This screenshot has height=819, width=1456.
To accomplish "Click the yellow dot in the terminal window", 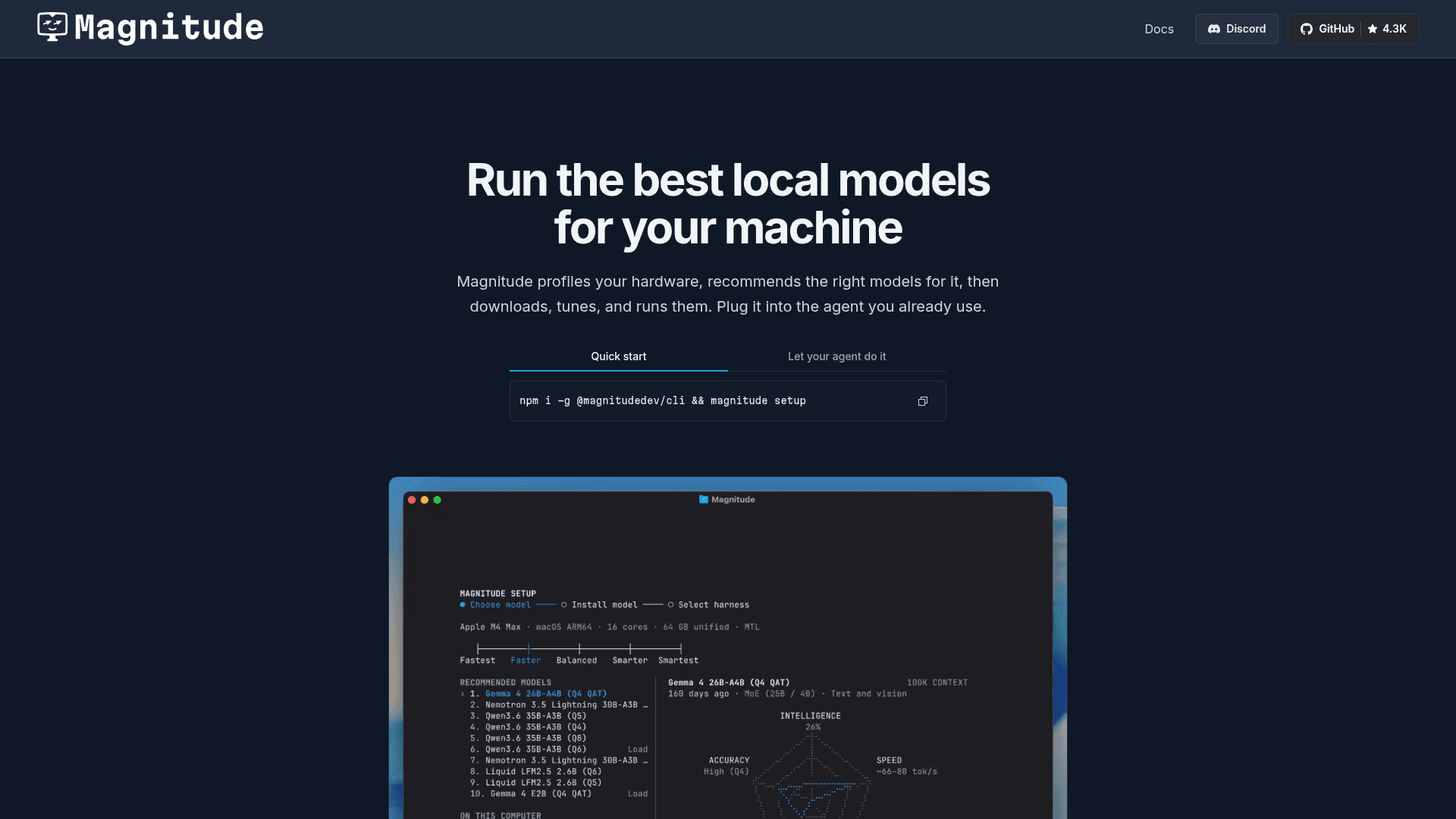I will pos(425,500).
